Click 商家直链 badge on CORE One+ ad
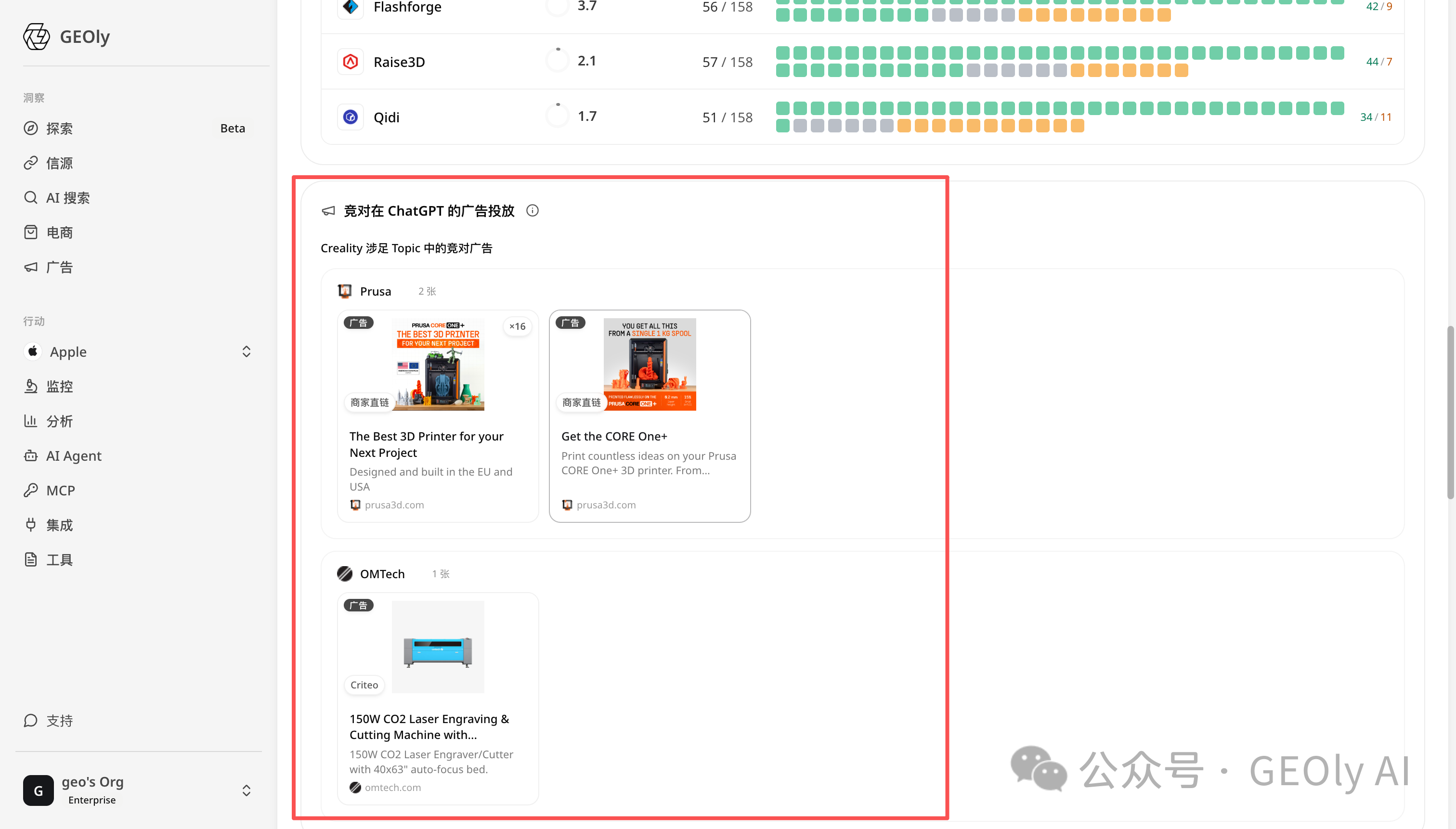The width and height of the screenshot is (1456, 829). pos(581,402)
